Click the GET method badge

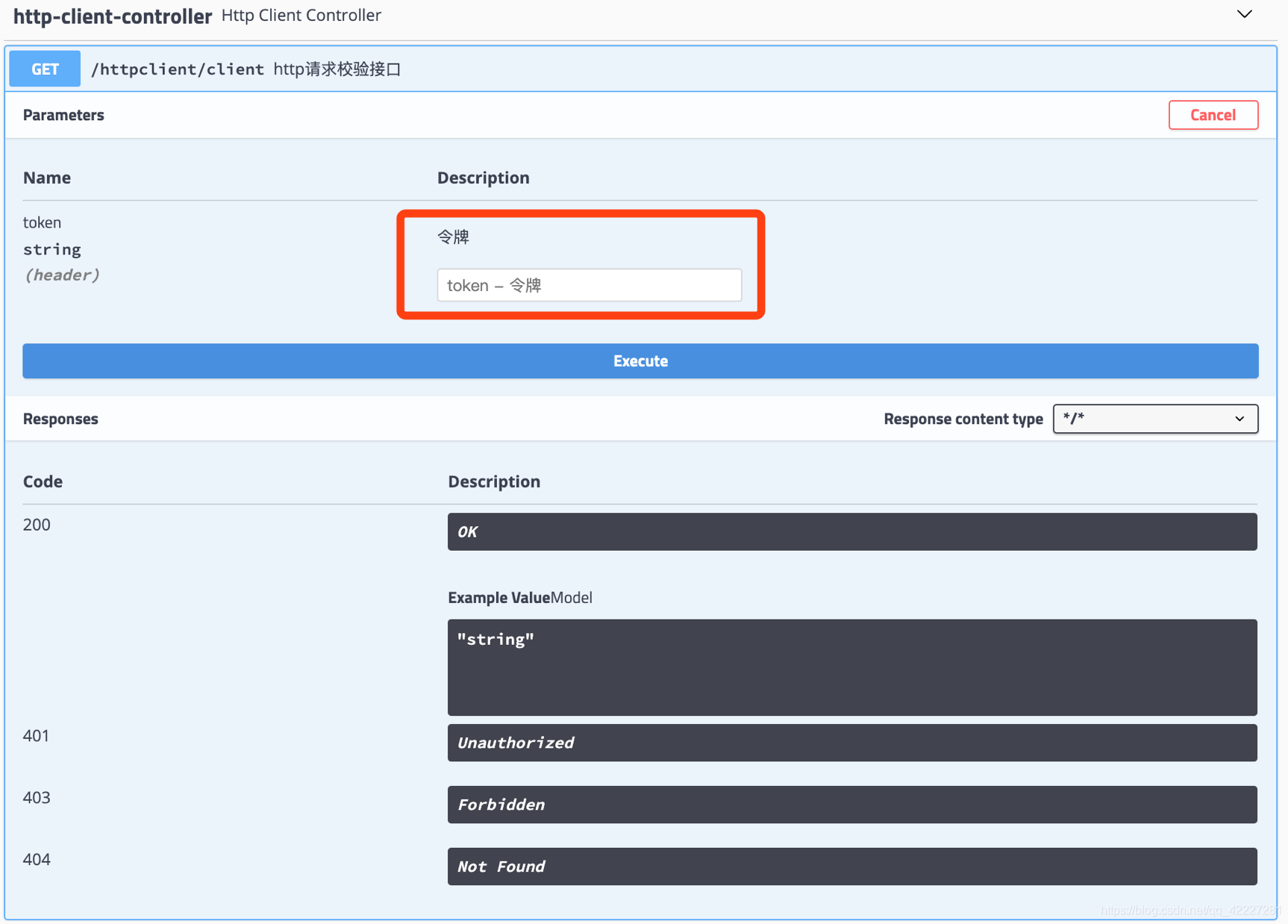[x=44, y=68]
